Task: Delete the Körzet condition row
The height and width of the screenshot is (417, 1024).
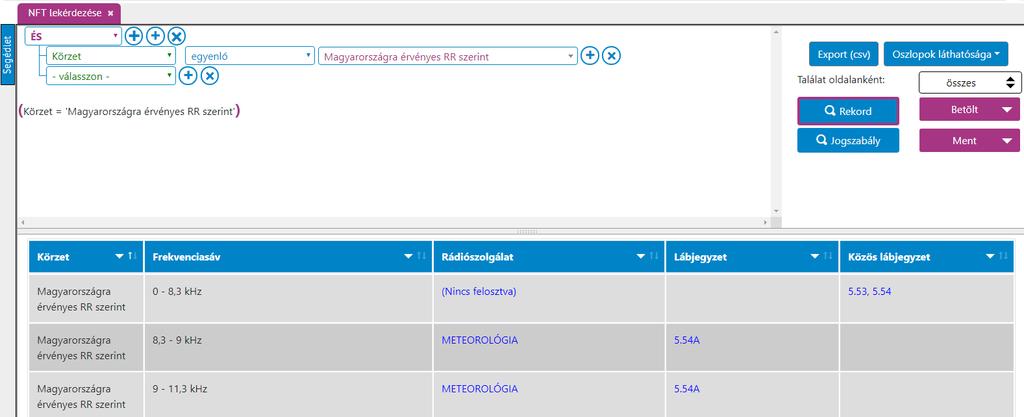Action: [611, 56]
